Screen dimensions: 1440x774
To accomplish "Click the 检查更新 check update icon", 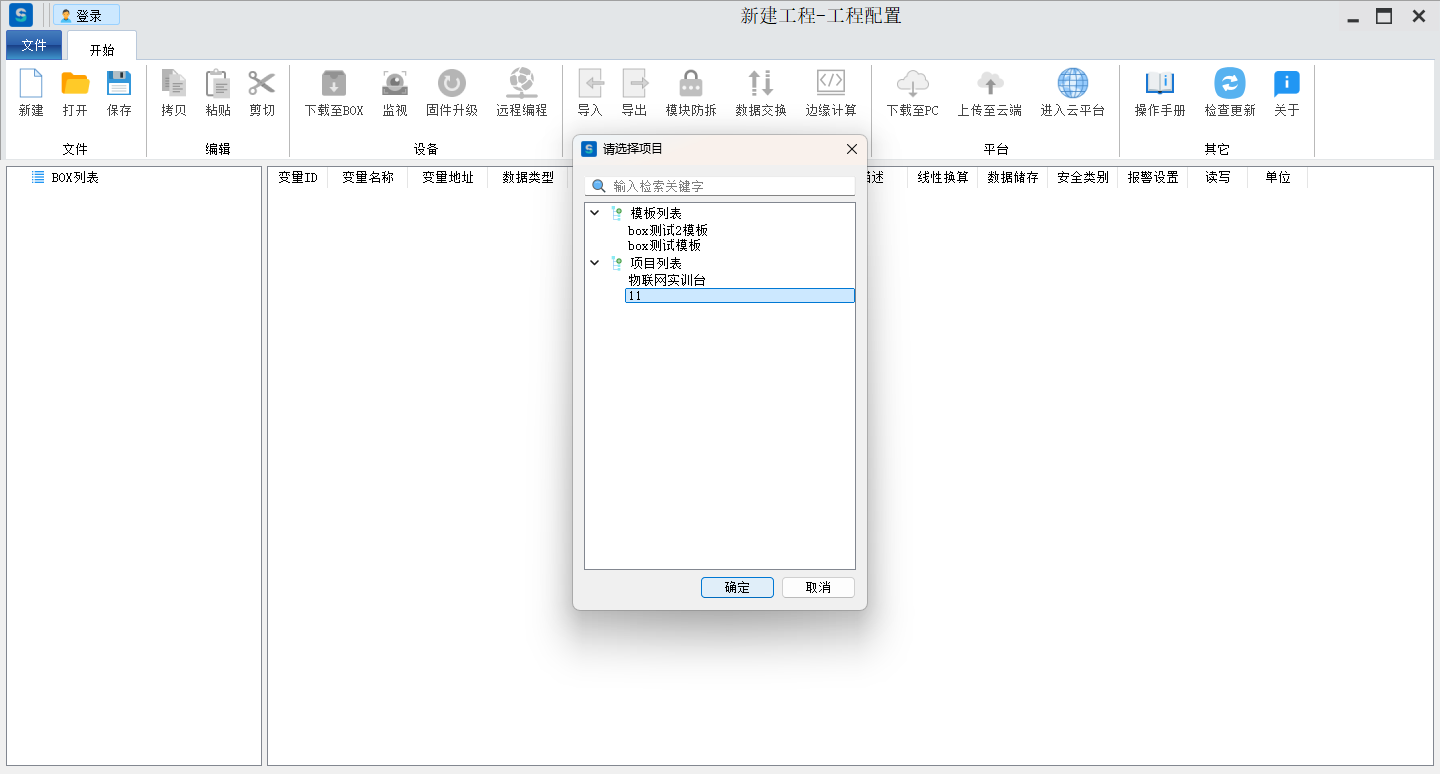I will click(x=1229, y=84).
